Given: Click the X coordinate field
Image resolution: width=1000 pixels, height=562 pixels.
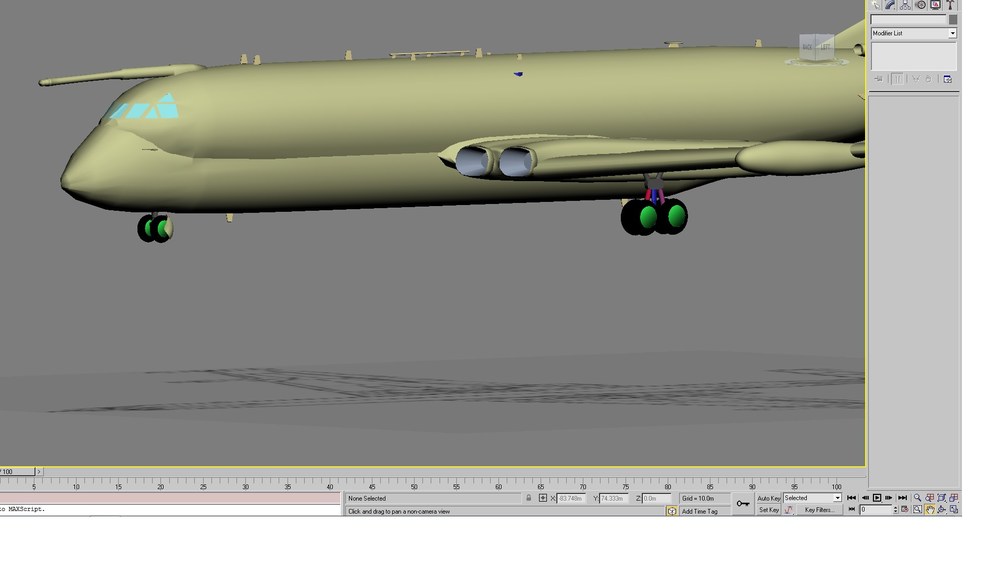Looking at the screenshot, I should pos(571,498).
